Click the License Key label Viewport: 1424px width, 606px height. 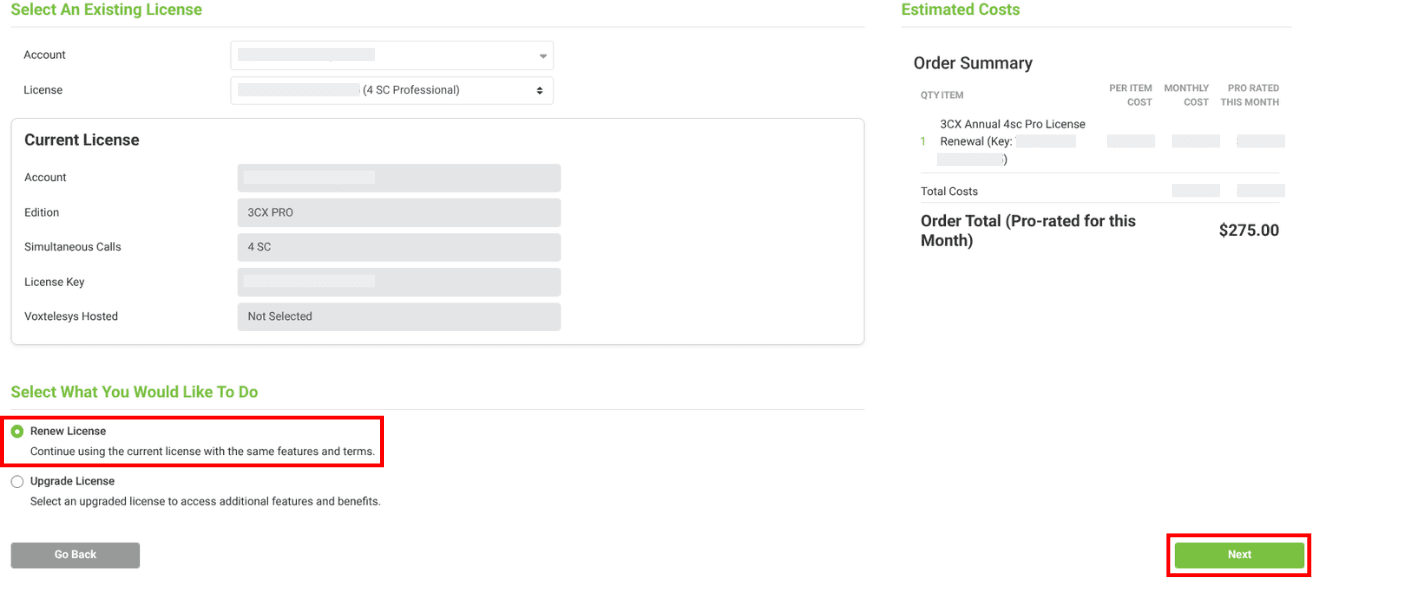coord(54,282)
